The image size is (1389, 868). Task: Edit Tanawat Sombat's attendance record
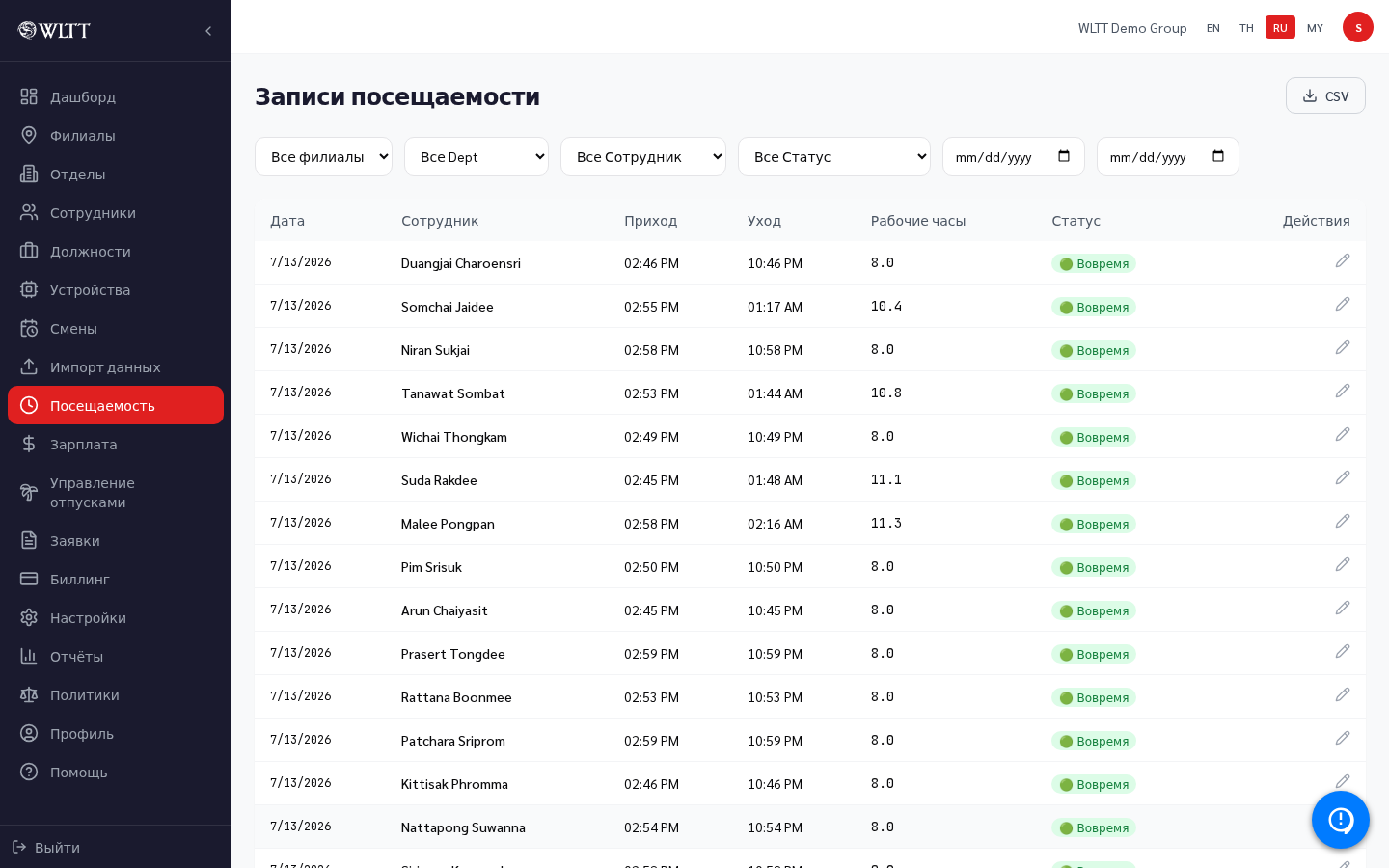[1343, 391]
